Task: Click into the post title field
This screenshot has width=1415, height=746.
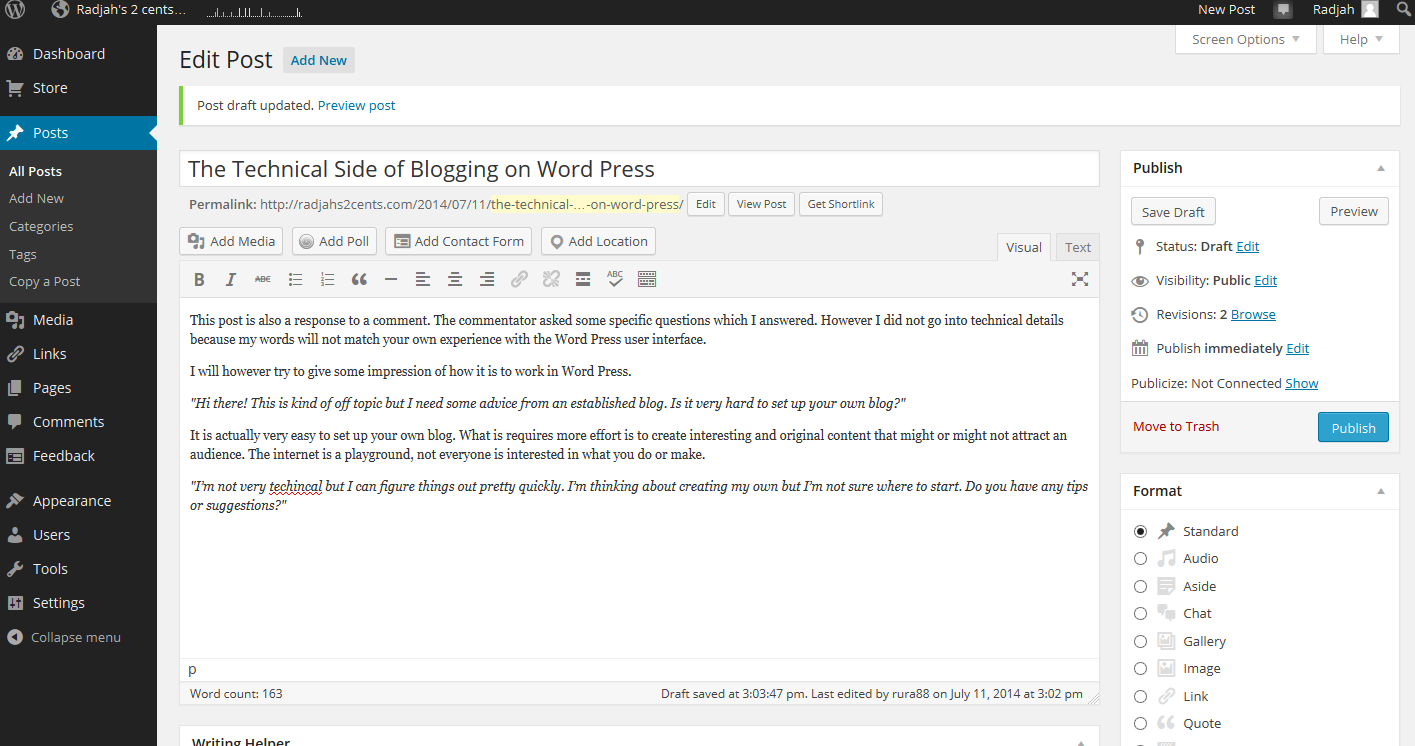Action: coord(638,169)
